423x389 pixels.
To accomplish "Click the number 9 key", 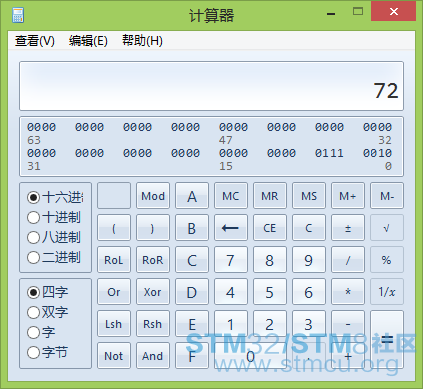I will click(x=309, y=260).
